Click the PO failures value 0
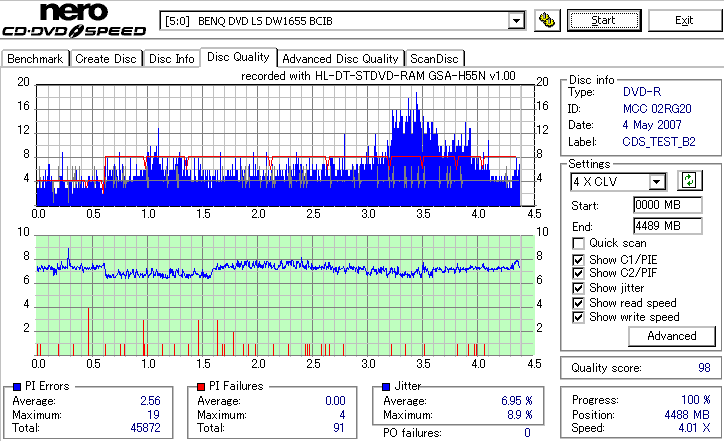724x441 pixels. 527,433
